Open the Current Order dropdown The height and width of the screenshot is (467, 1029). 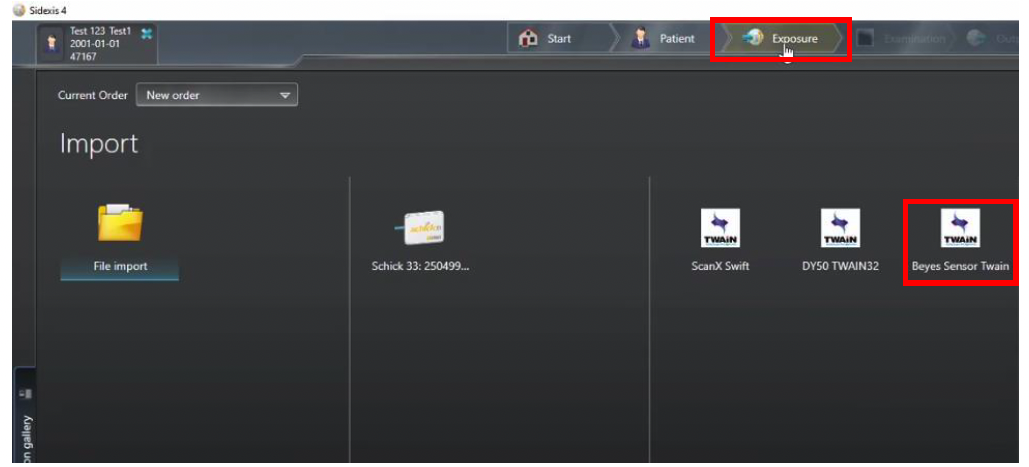pos(217,95)
